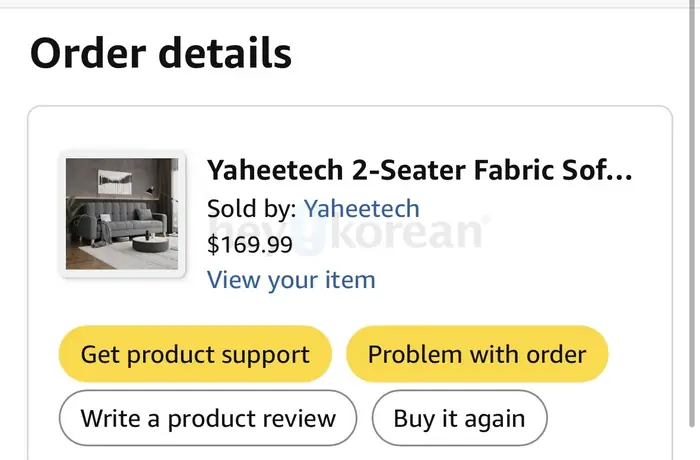This screenshot has width=700, height=460.
Task: Open the Yaheetech seller link
Action: tap(362, 209)
